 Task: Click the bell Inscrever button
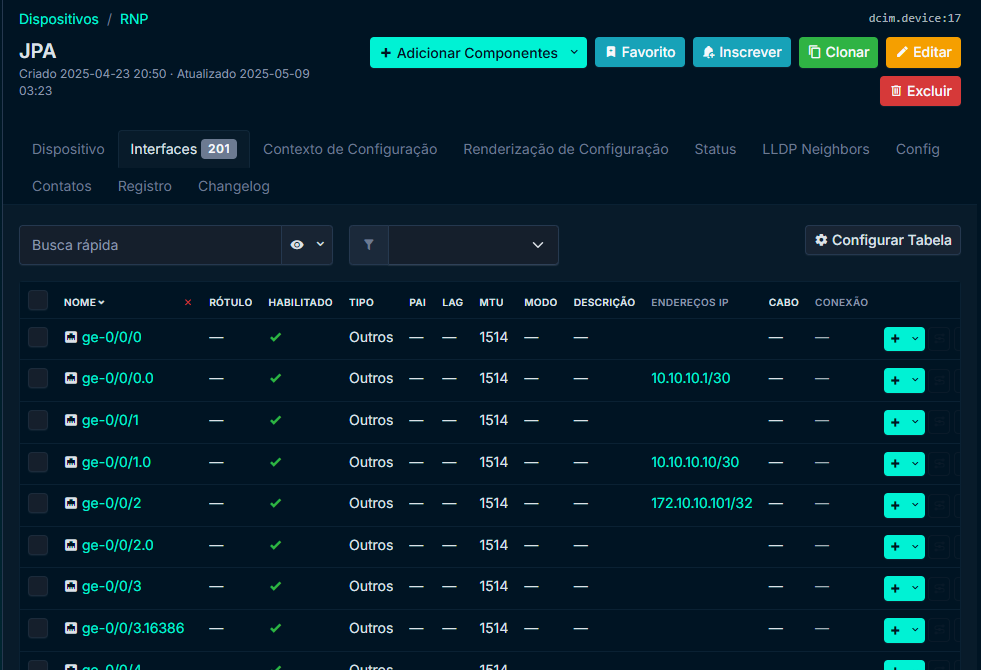click(741, 52)
